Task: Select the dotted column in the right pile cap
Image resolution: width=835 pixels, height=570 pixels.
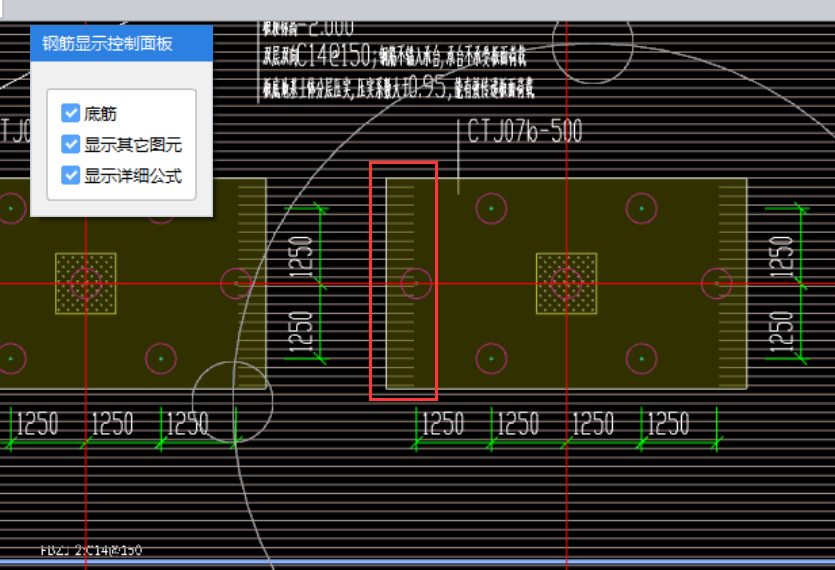Action: pos(566,283)
